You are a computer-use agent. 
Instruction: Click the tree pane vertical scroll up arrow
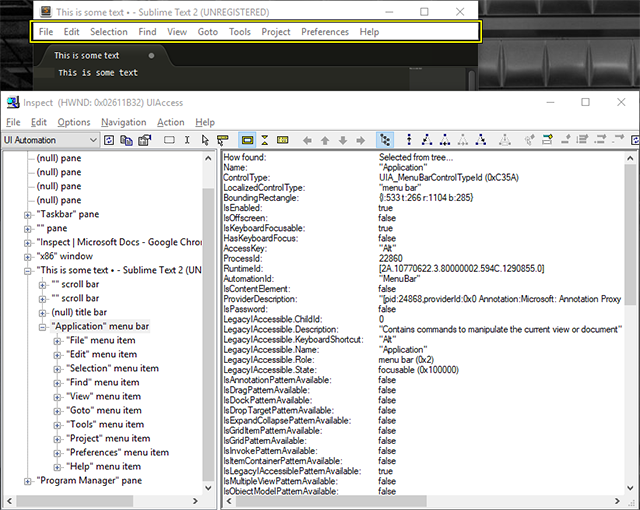(x=208, y=158)
